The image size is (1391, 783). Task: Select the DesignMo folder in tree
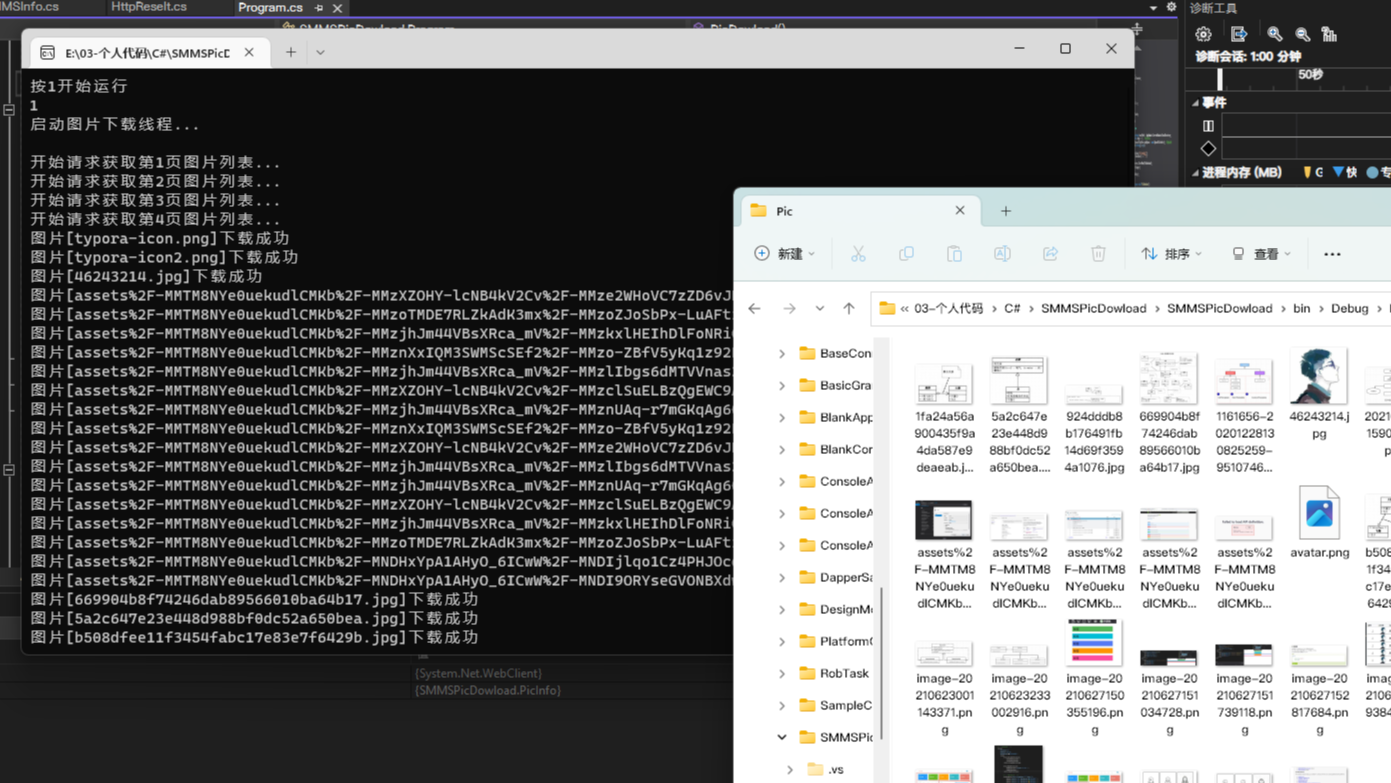coord(836,609)
